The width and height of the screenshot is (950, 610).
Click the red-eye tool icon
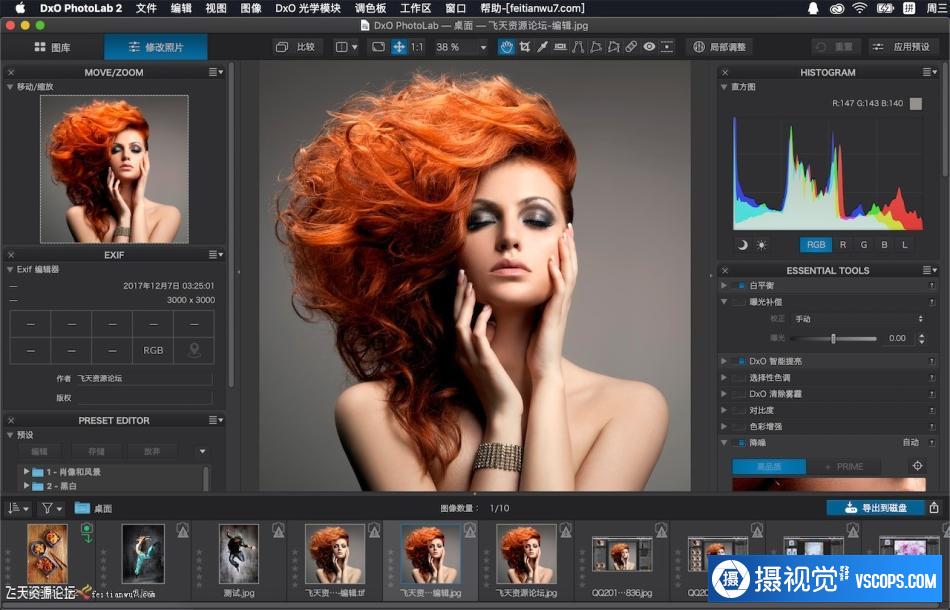coord(649,47)
